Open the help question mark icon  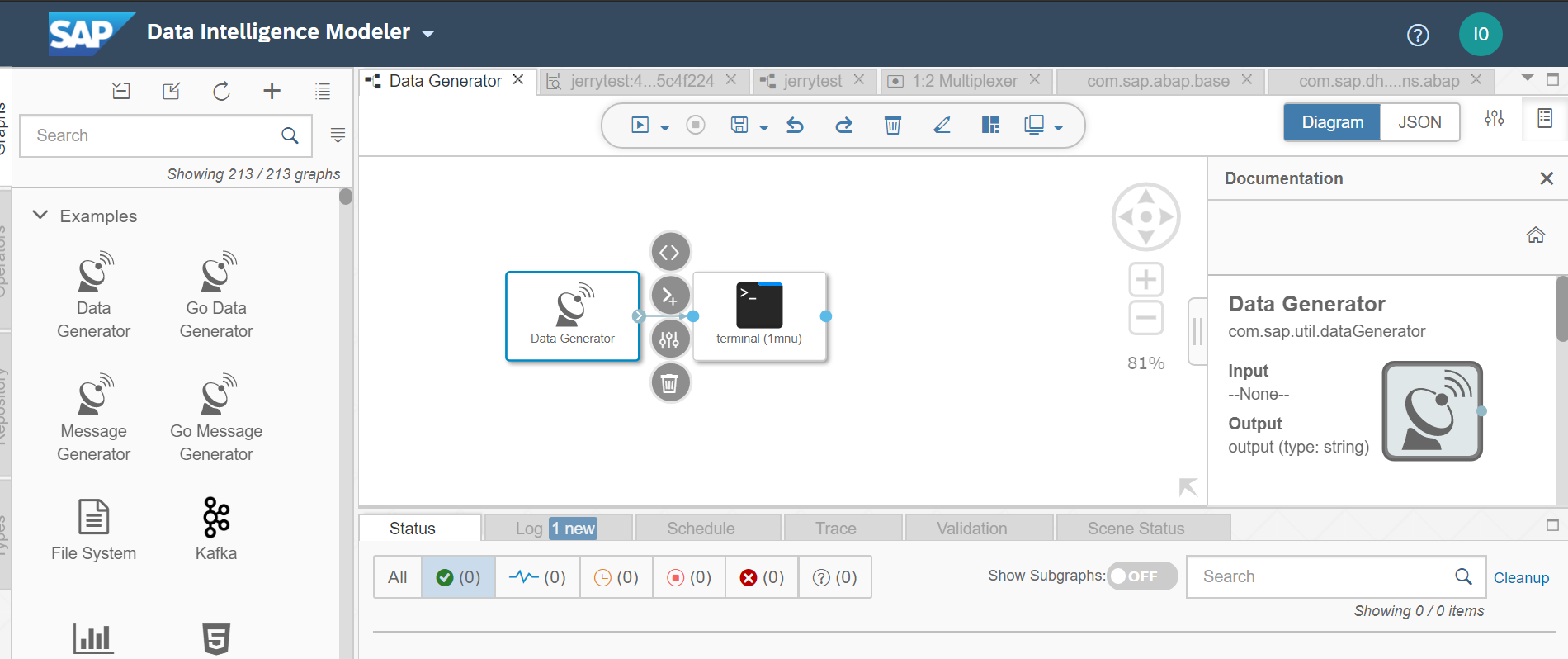tap(1418, 35)
